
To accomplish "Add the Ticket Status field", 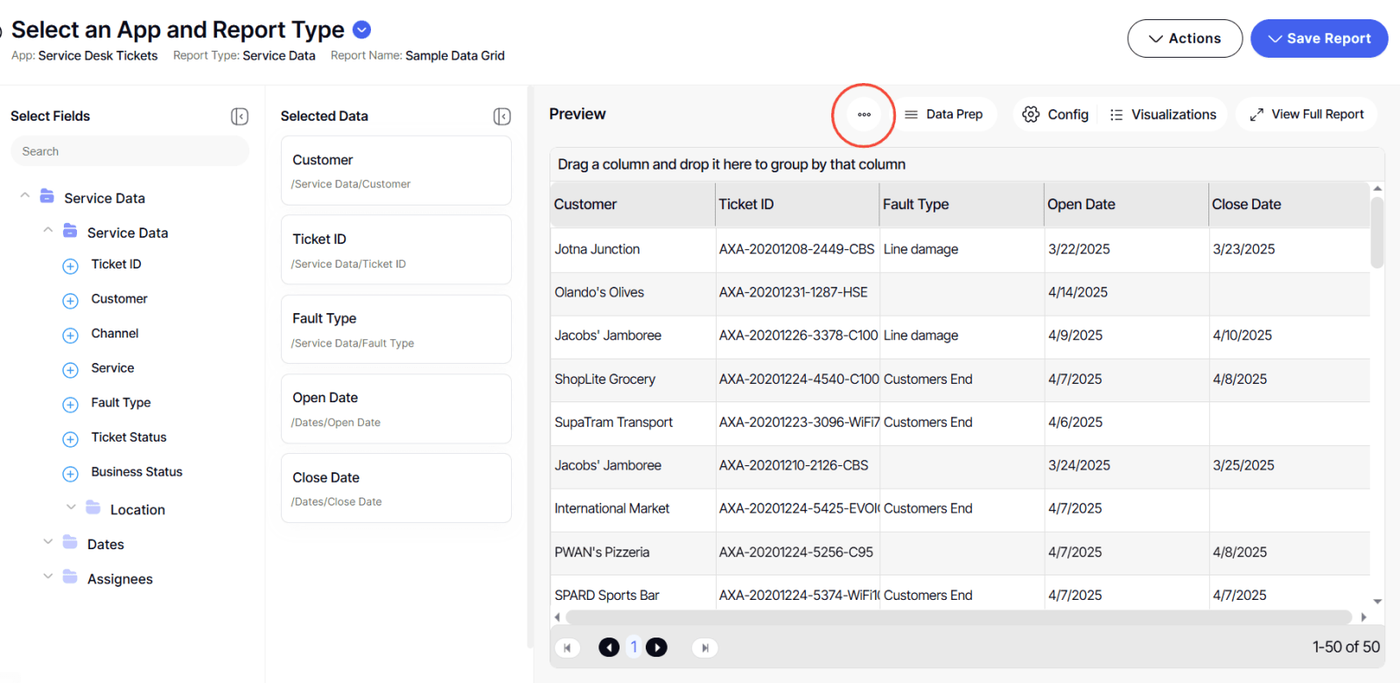I will pos(70,439).
